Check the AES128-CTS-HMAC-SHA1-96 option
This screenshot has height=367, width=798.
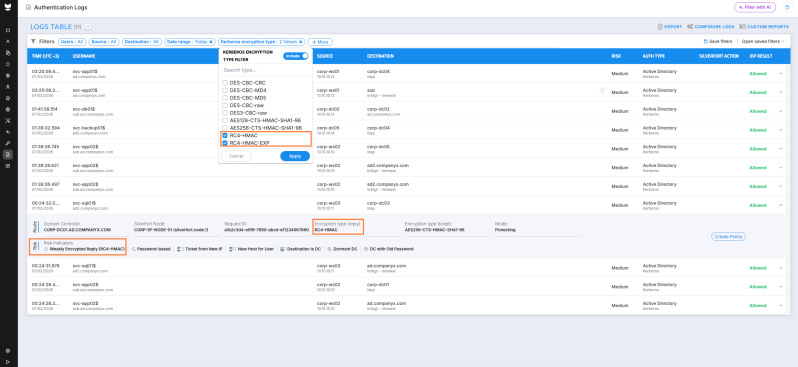tap(225, 120)
